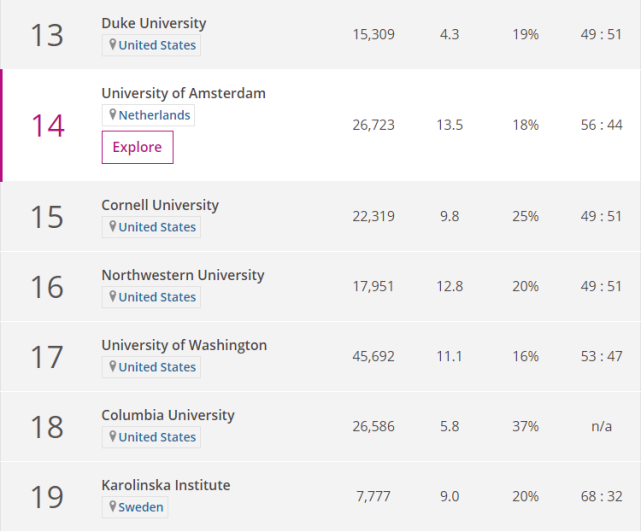Click the pin icon under Cornell University

coord(113,227)
